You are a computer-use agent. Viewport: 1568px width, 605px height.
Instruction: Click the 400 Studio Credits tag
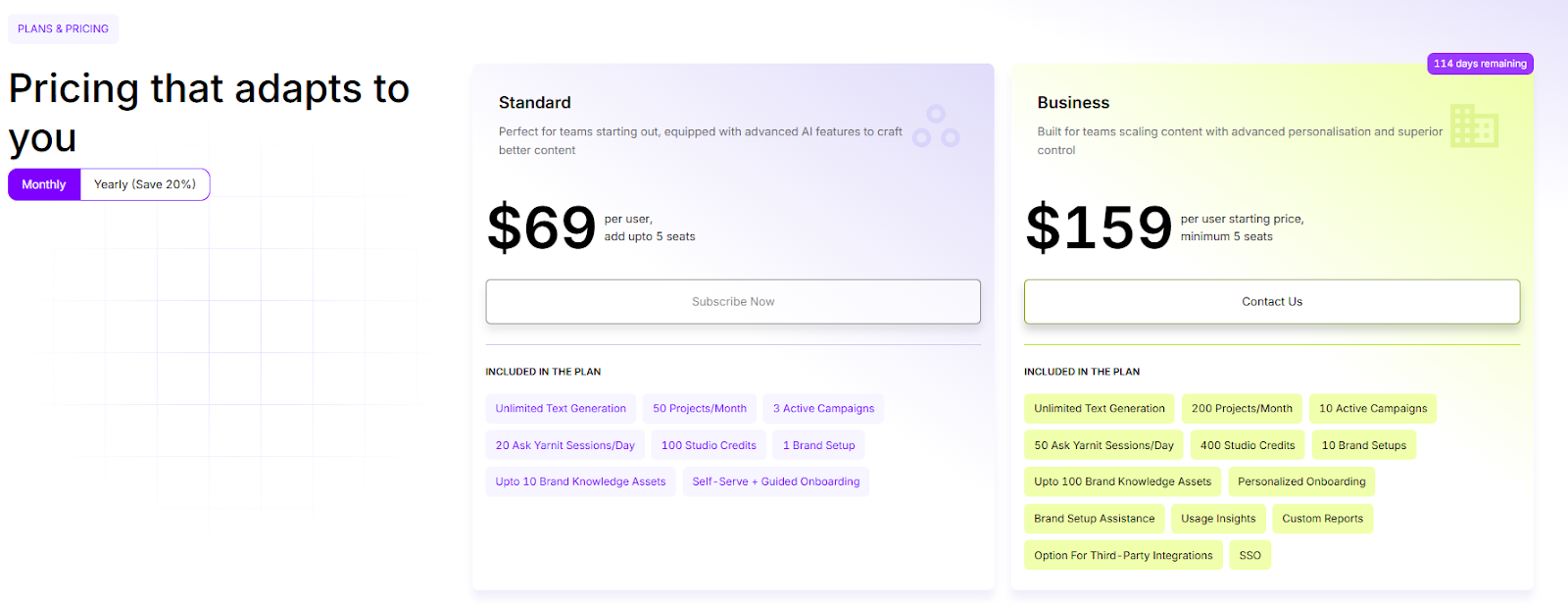click(x=1247, y=444)
